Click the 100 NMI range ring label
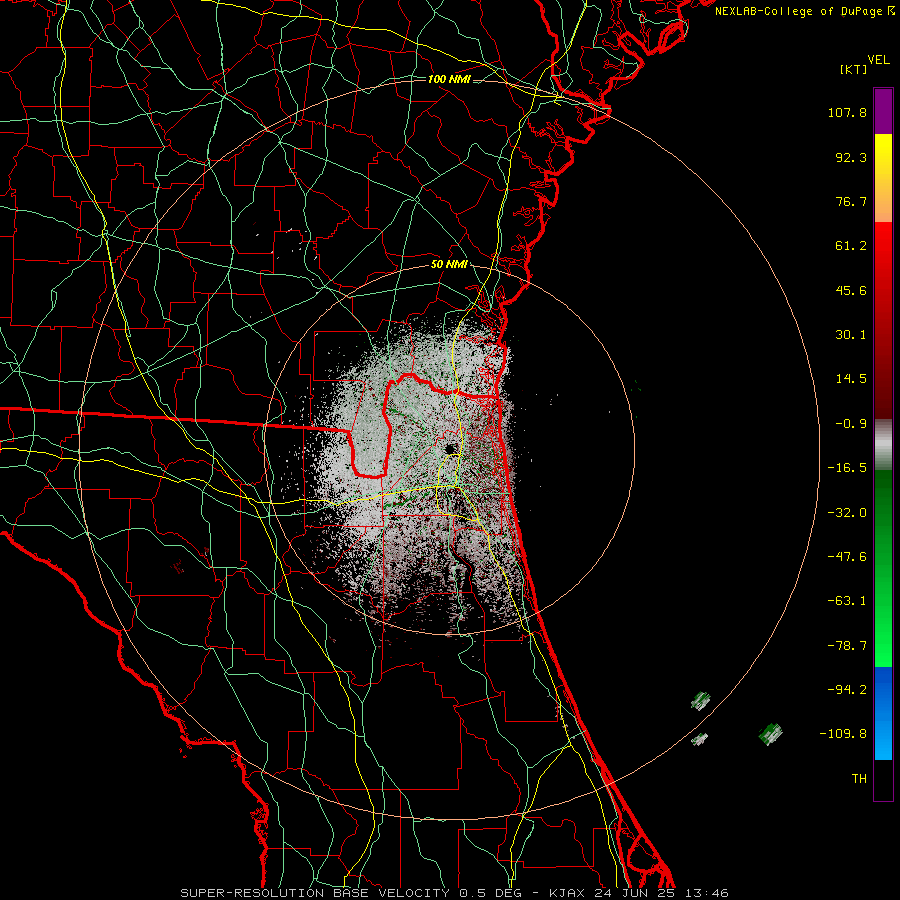The width and height of the screenshot is (900, 900). pos(449,79)
